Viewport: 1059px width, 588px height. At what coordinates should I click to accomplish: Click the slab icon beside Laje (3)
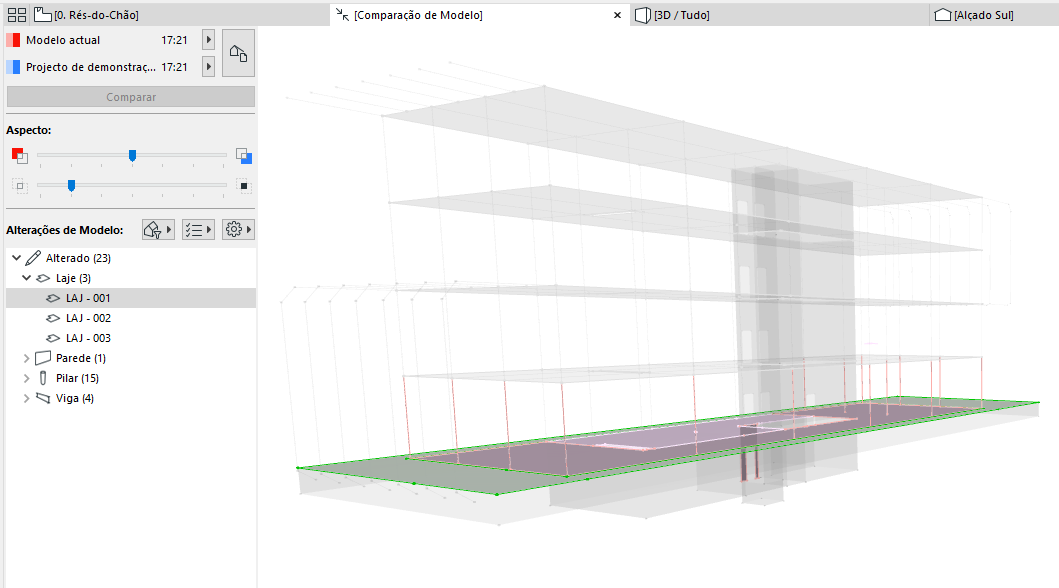(43, 278)
